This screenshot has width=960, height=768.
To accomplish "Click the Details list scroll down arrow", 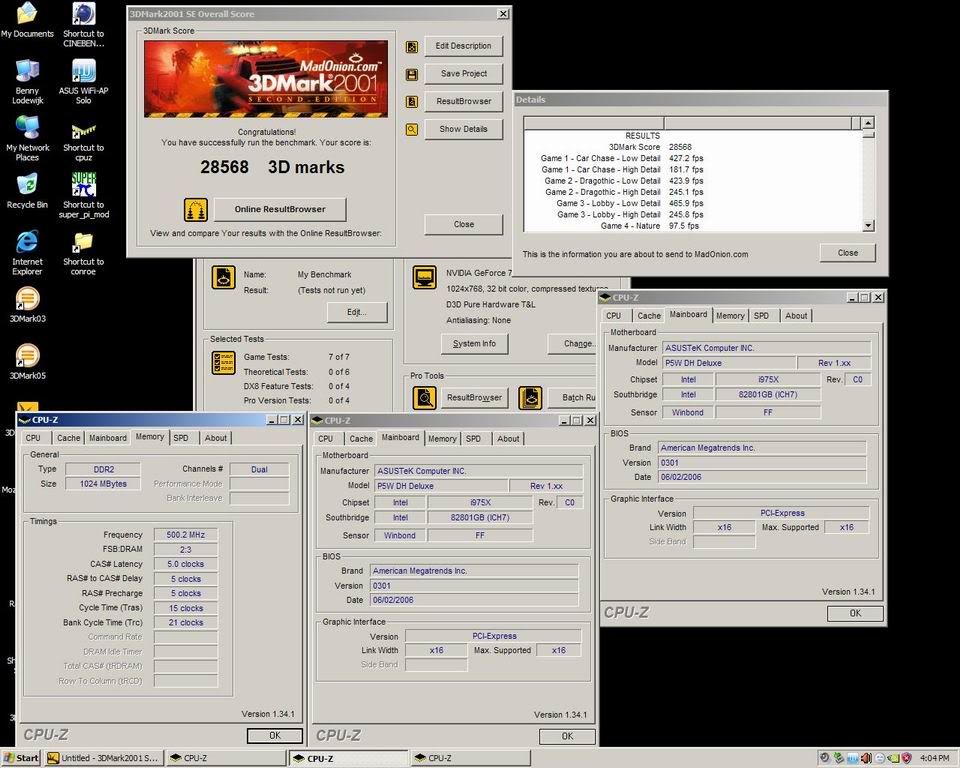I will [868, 225].
